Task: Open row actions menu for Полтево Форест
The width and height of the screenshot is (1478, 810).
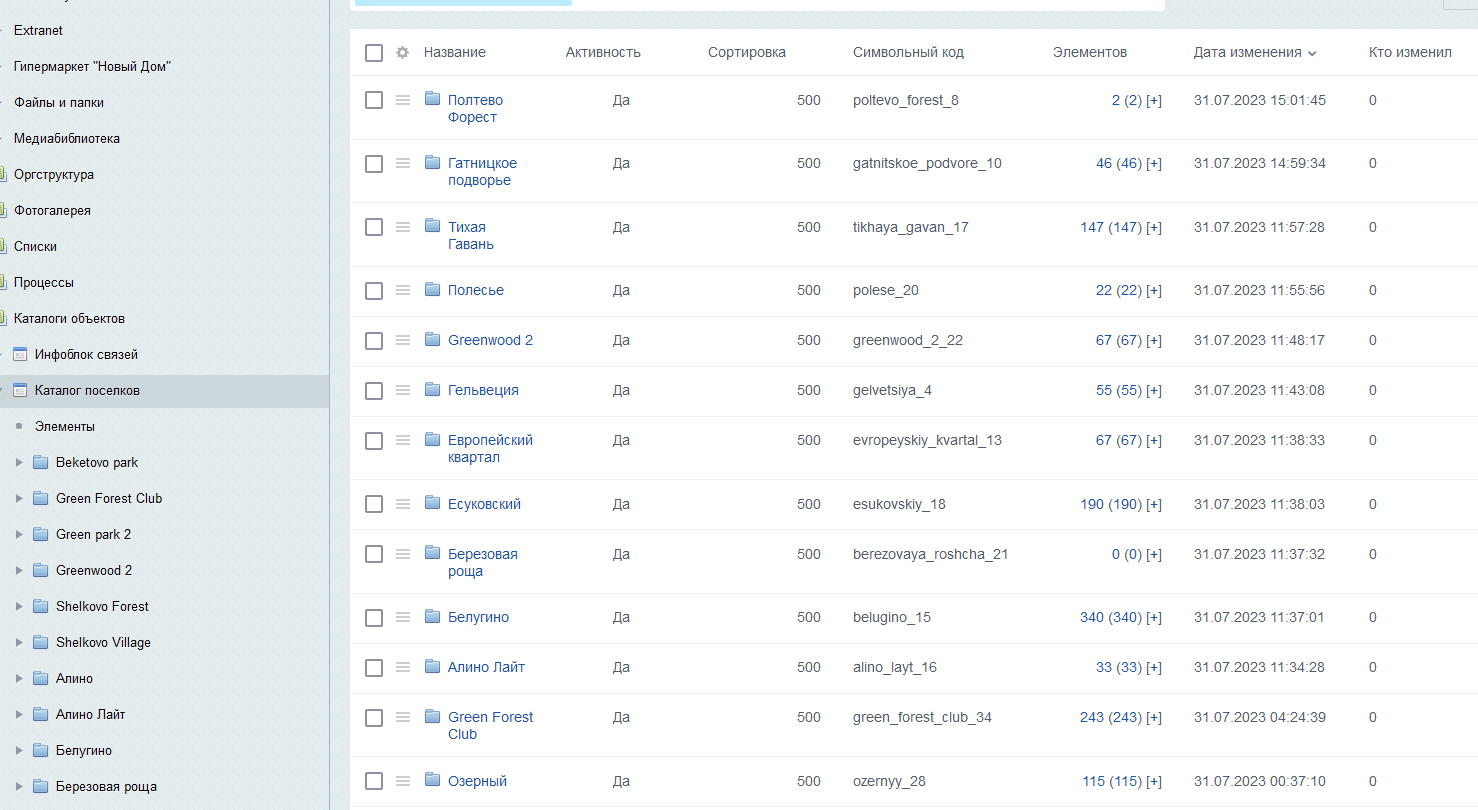Action: (x=403, y=100)
